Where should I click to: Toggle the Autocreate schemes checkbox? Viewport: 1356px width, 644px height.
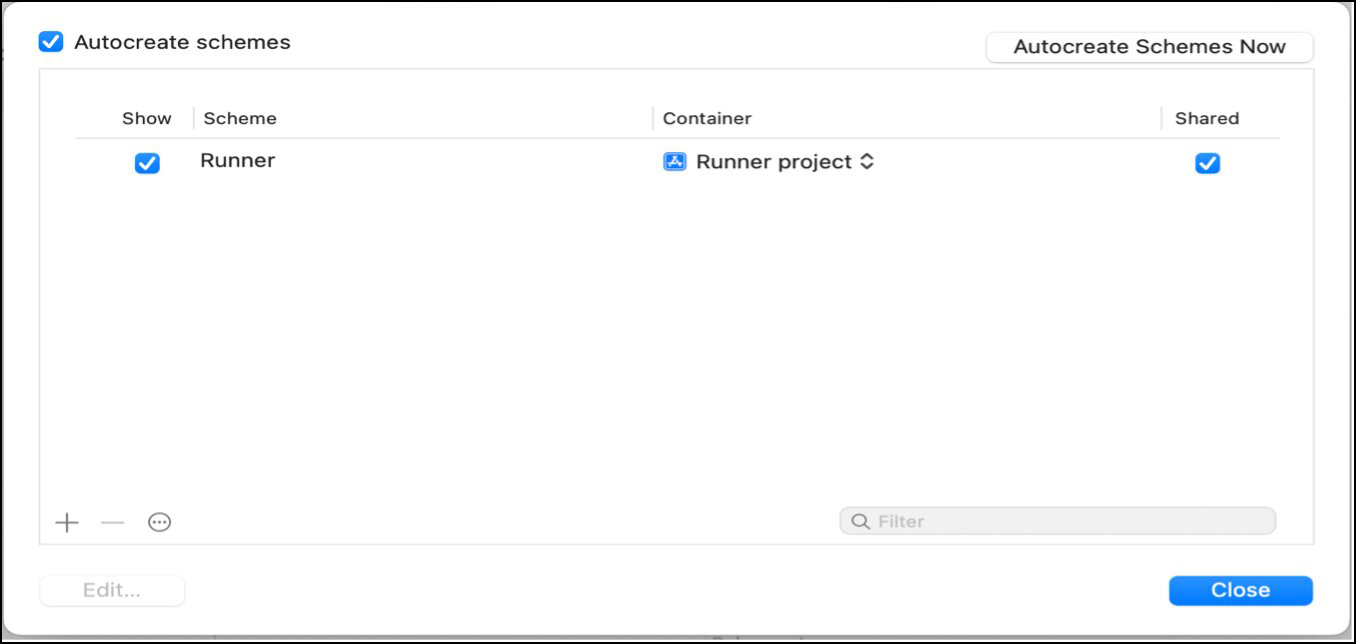pyautogui.click(x=51, y=42)
